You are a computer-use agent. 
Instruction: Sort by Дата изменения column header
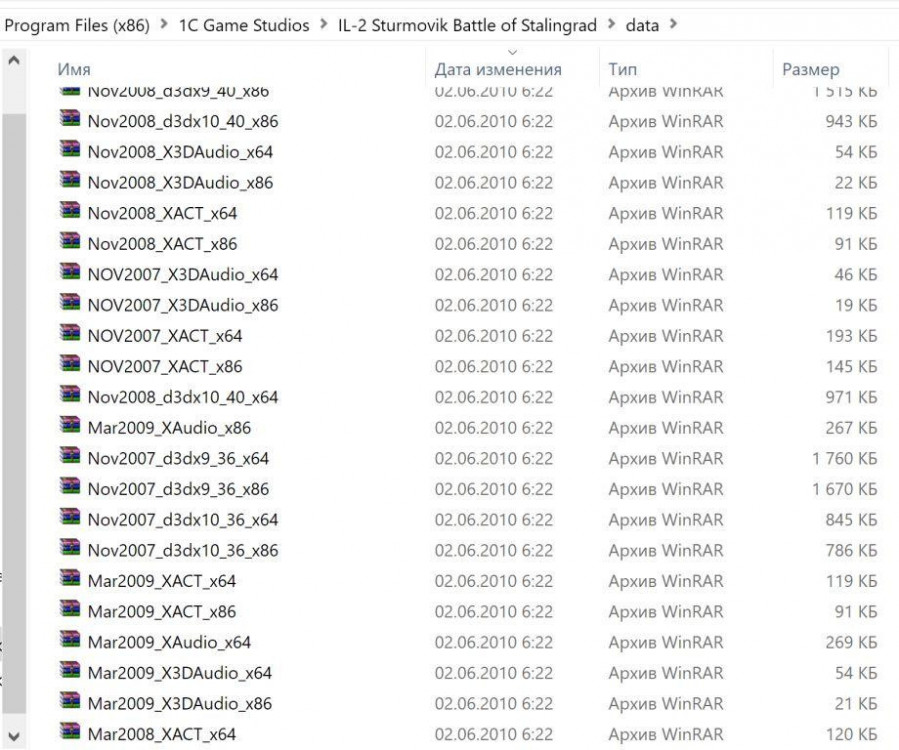click(498, 69)
